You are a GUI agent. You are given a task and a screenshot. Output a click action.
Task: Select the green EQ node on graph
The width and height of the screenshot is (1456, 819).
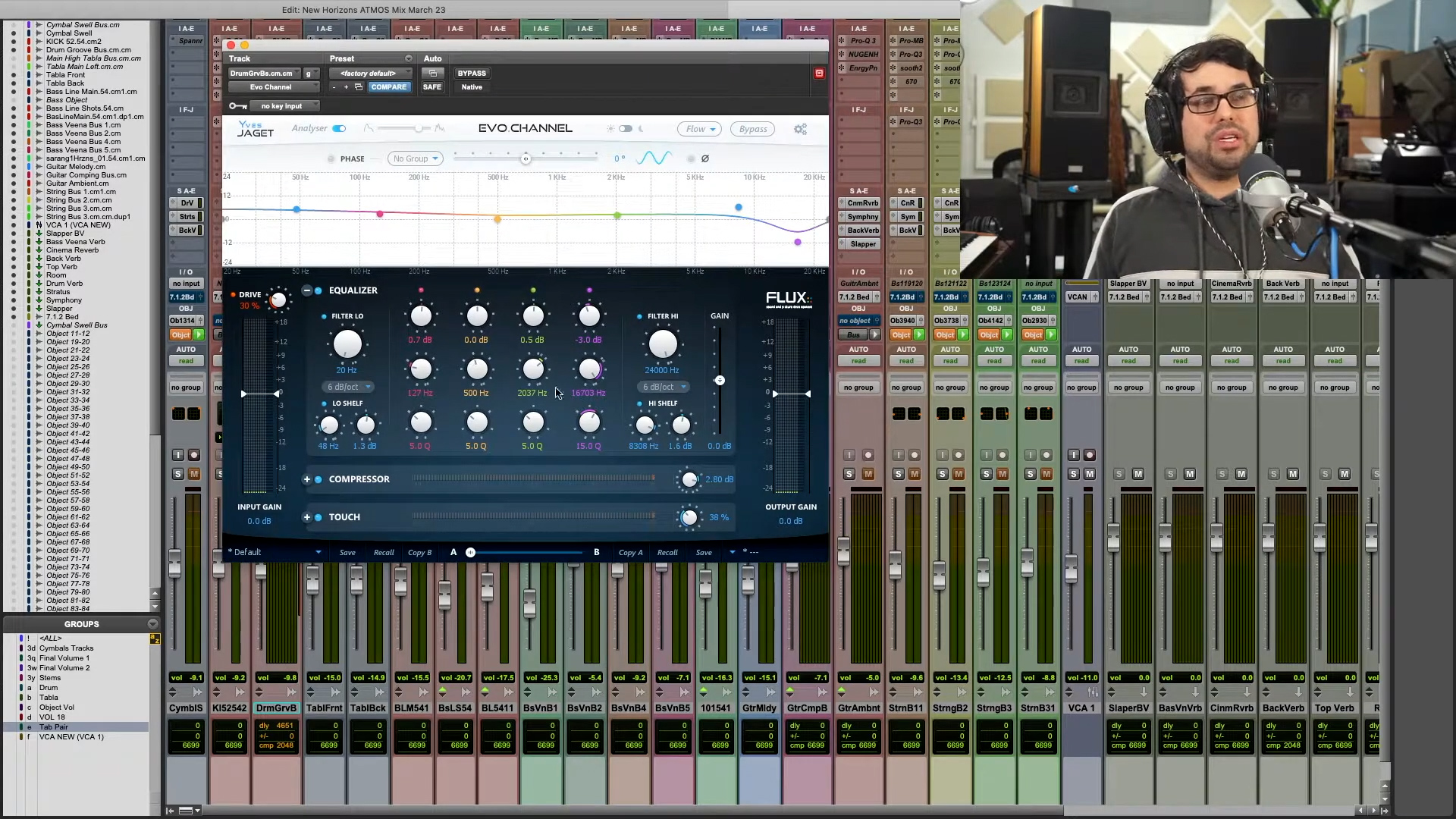coord(617,215)
